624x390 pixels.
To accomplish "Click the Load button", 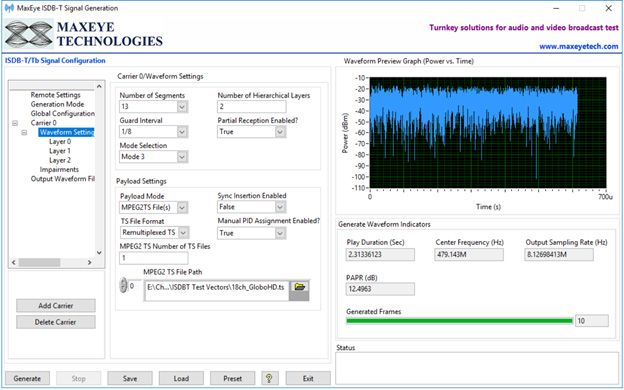I will 181,378.
